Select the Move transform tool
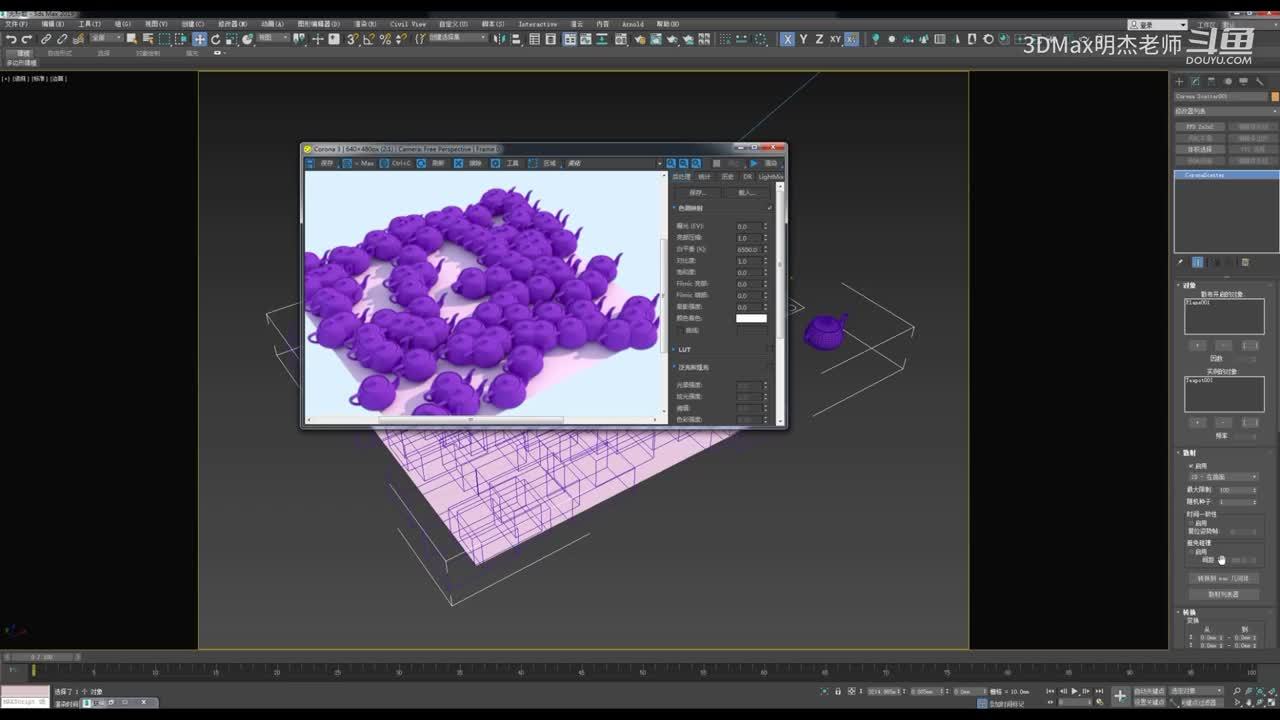The height and width of the screenshot is (720, 1280). coord(200,39)
